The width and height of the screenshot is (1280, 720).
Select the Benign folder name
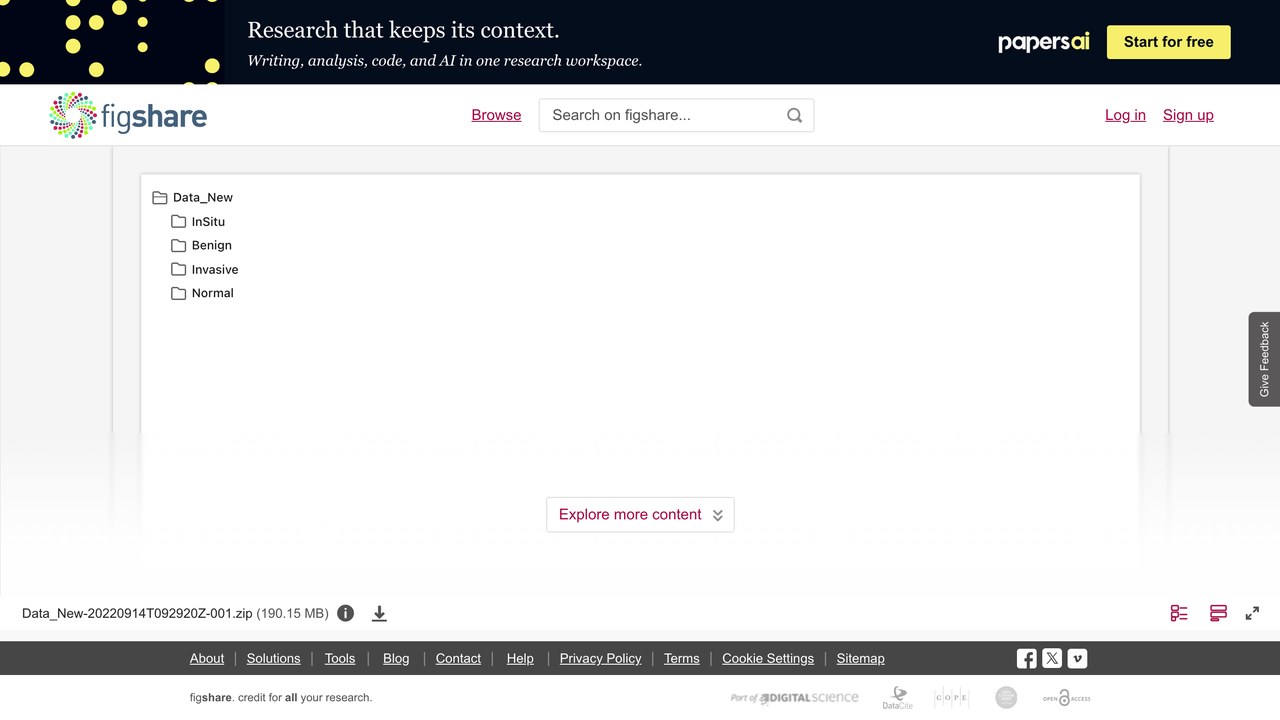tap(212, 245)
